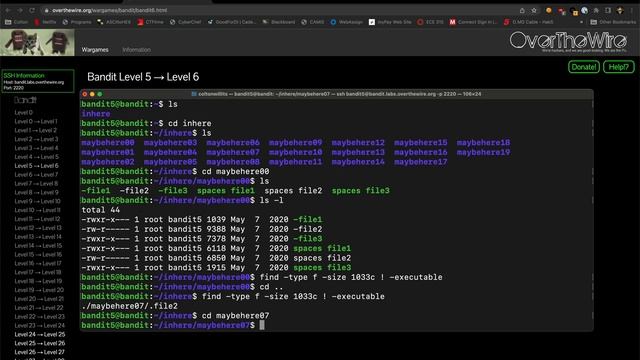The image size is (640, 360).
Task: Reload the page with the refresh icon
Action: click(32, 10)
